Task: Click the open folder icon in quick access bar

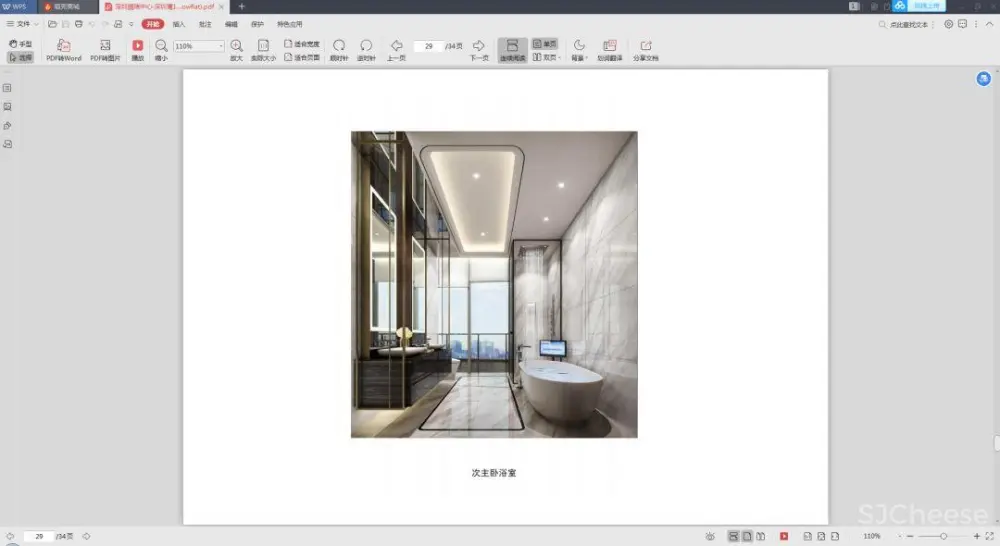Action: tap(52, 24)
